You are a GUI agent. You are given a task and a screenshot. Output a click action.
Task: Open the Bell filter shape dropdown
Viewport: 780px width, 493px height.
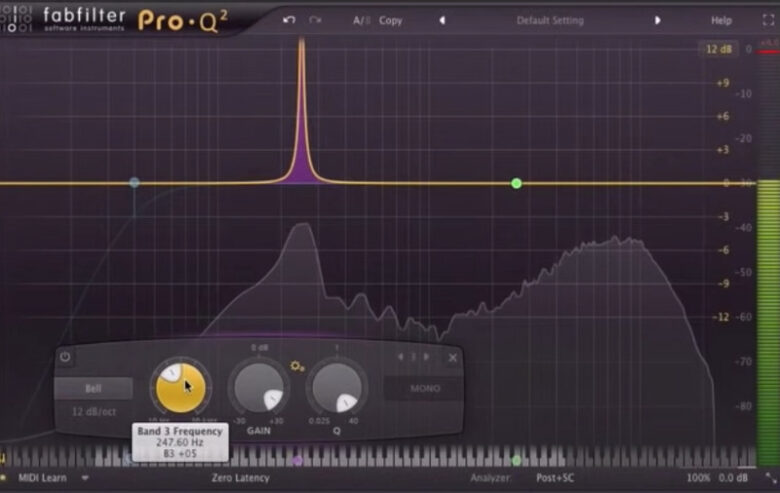click(x=94, y=389)
